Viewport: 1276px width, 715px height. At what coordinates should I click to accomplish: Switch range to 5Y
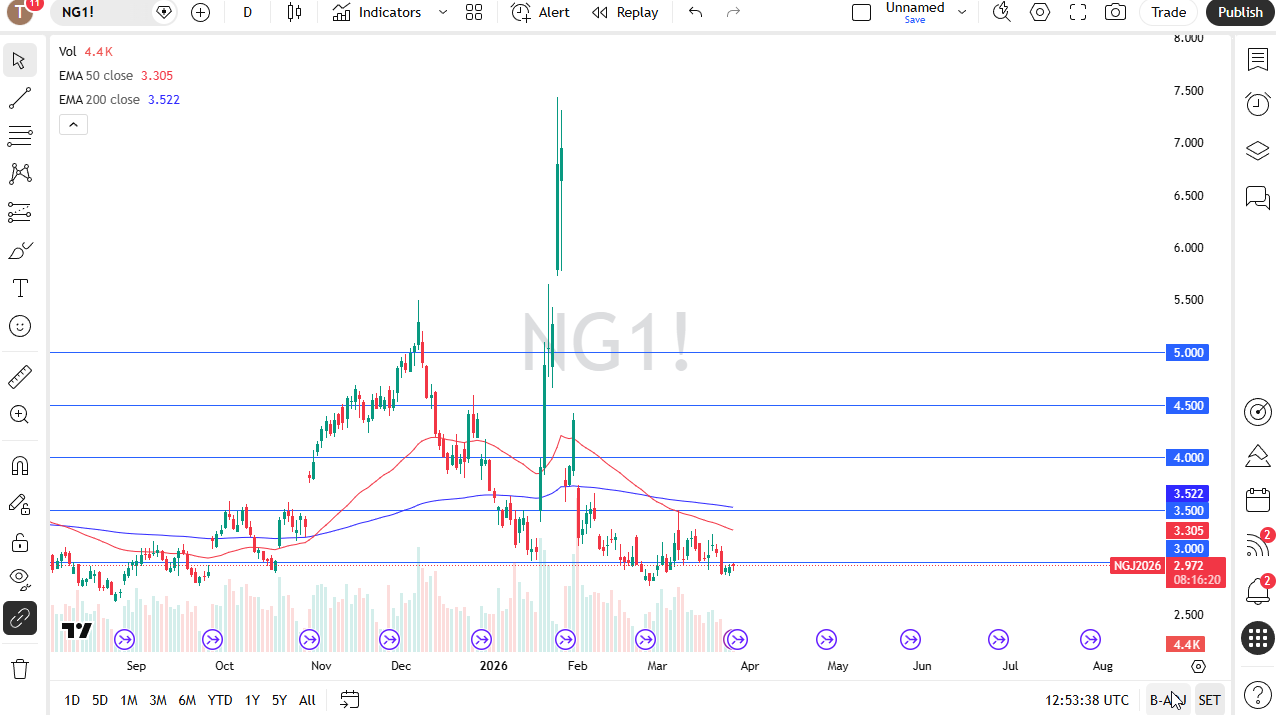[x=279, y=700]
